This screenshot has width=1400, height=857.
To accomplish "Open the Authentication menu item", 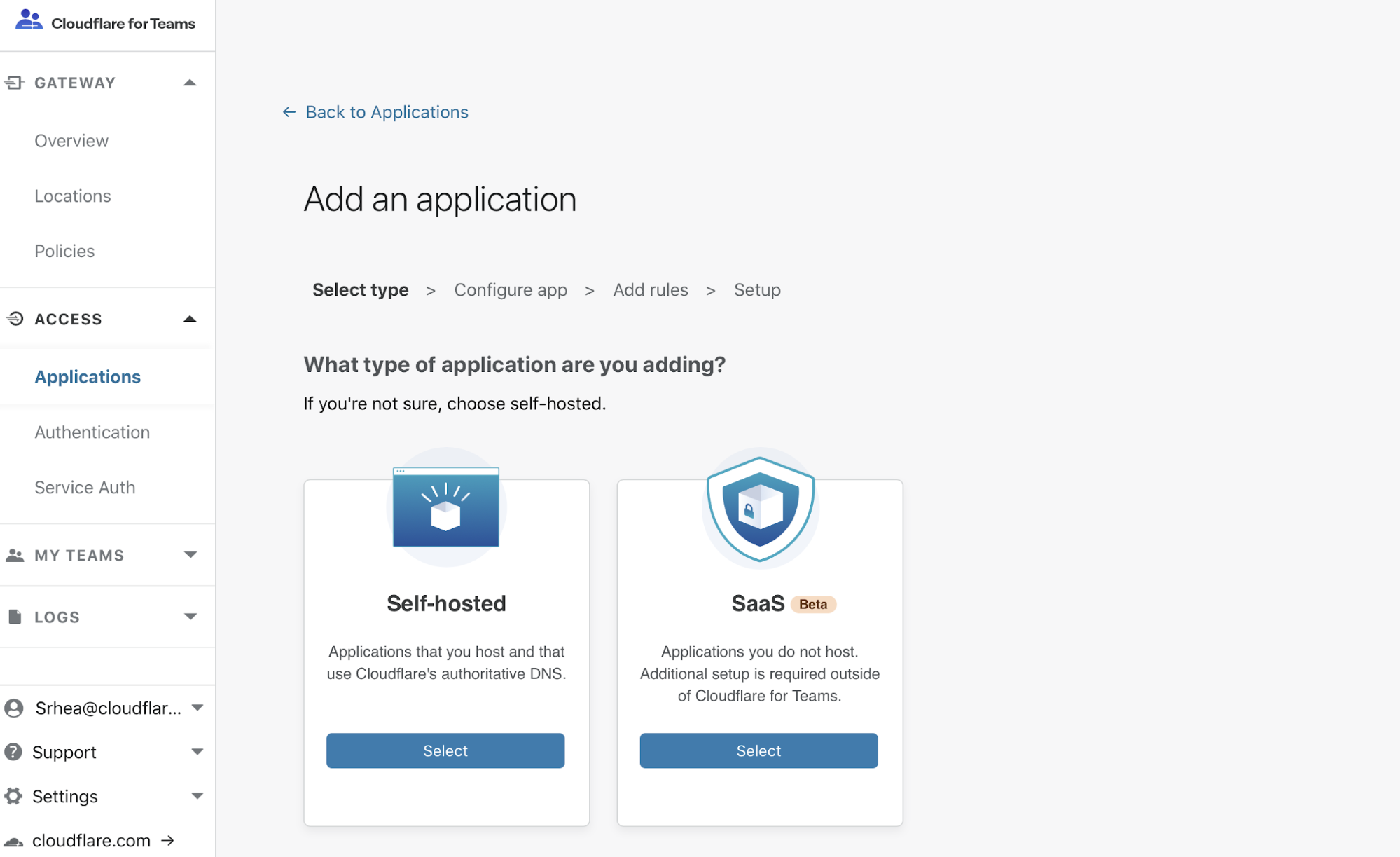I will point(92,432).
